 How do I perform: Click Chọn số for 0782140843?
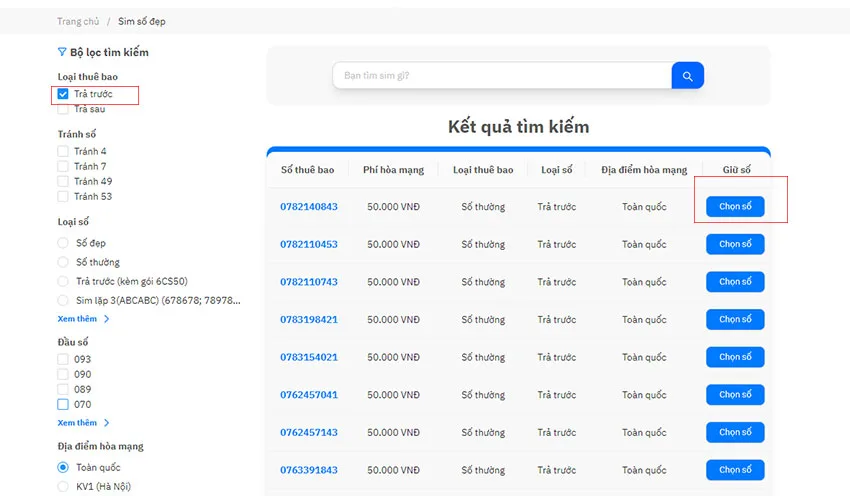735,207
